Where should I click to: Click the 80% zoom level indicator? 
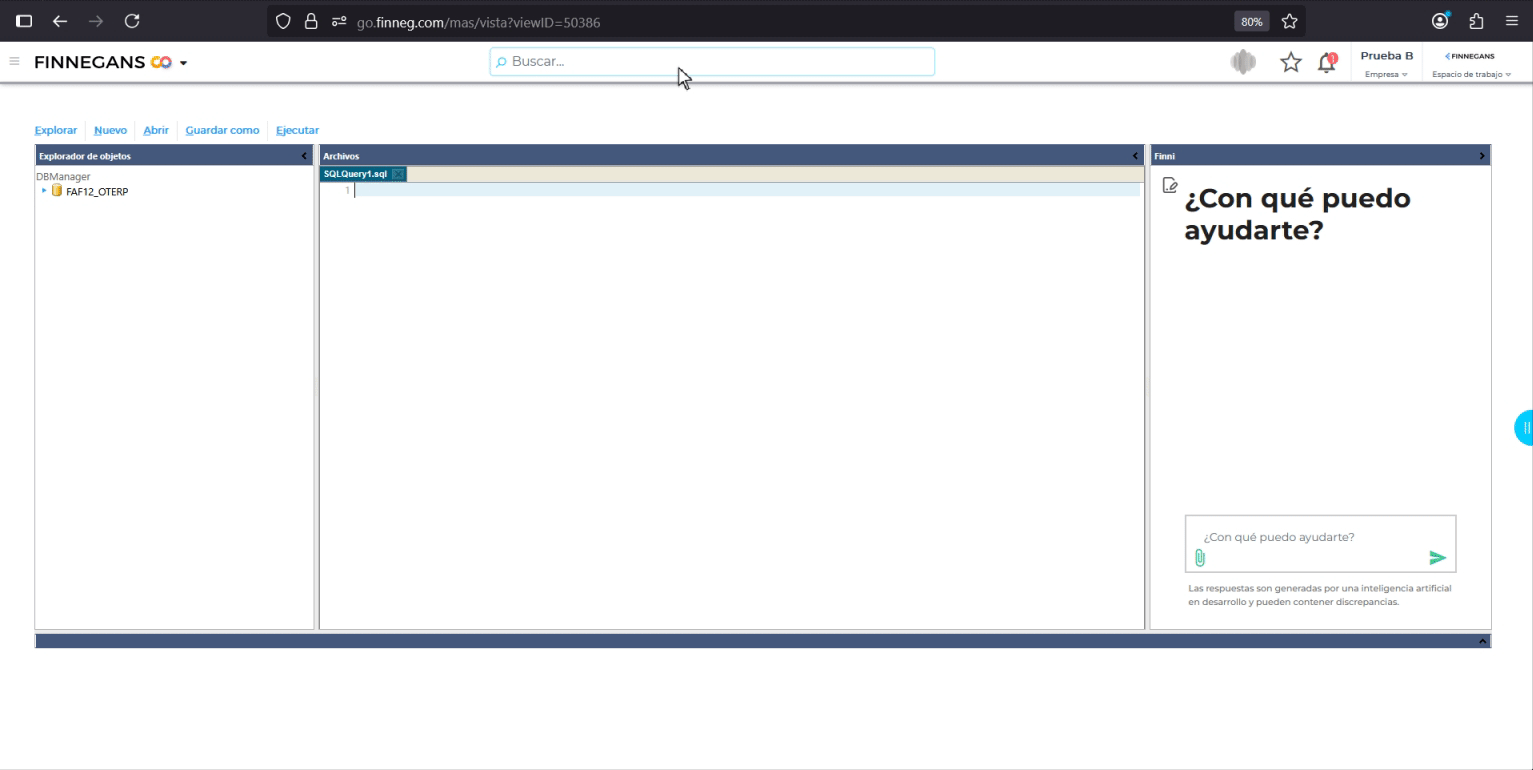1251,21
